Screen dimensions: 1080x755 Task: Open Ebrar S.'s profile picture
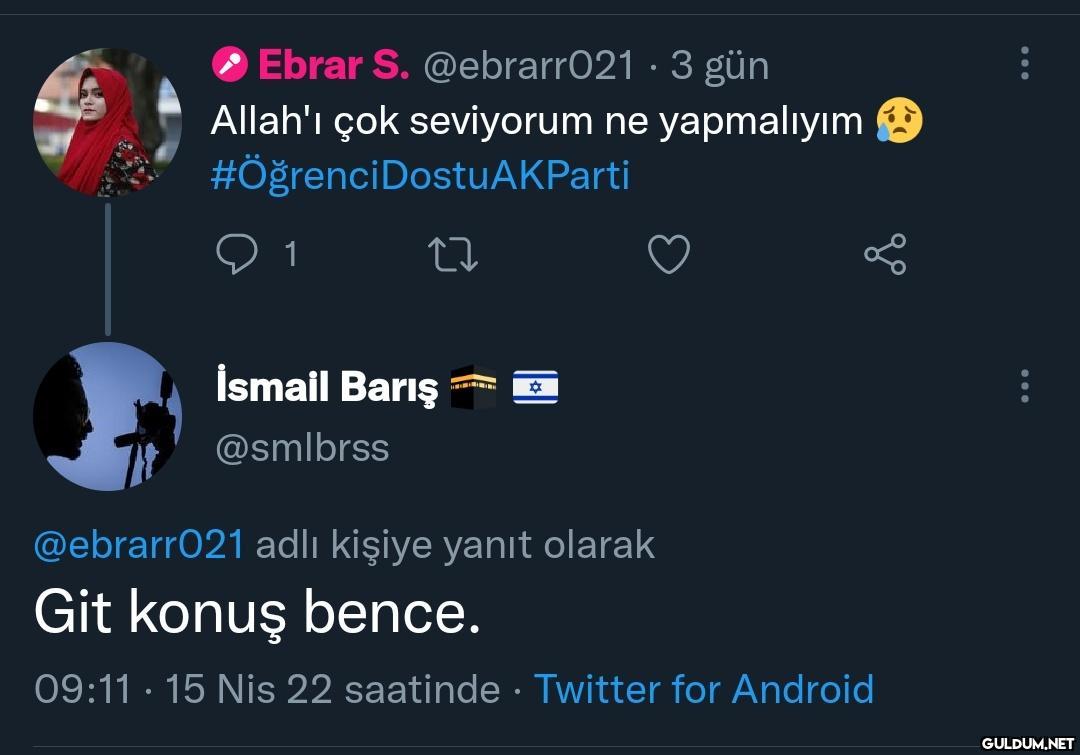point(107,122)
